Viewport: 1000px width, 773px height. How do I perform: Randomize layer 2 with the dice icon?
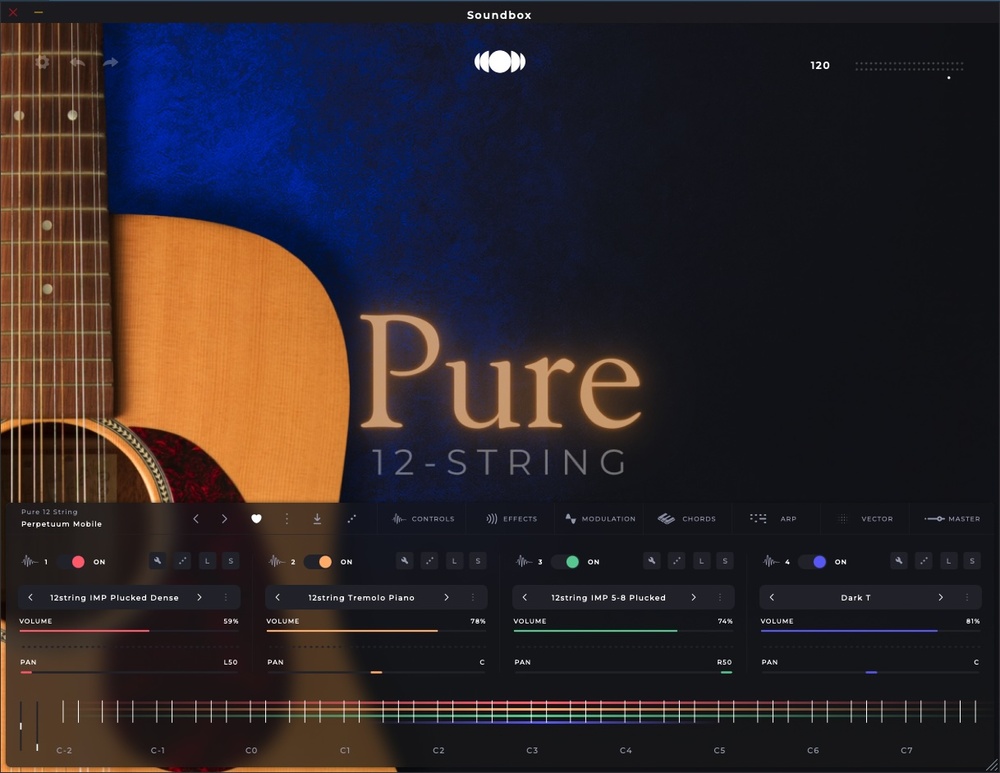click(430, 561)
